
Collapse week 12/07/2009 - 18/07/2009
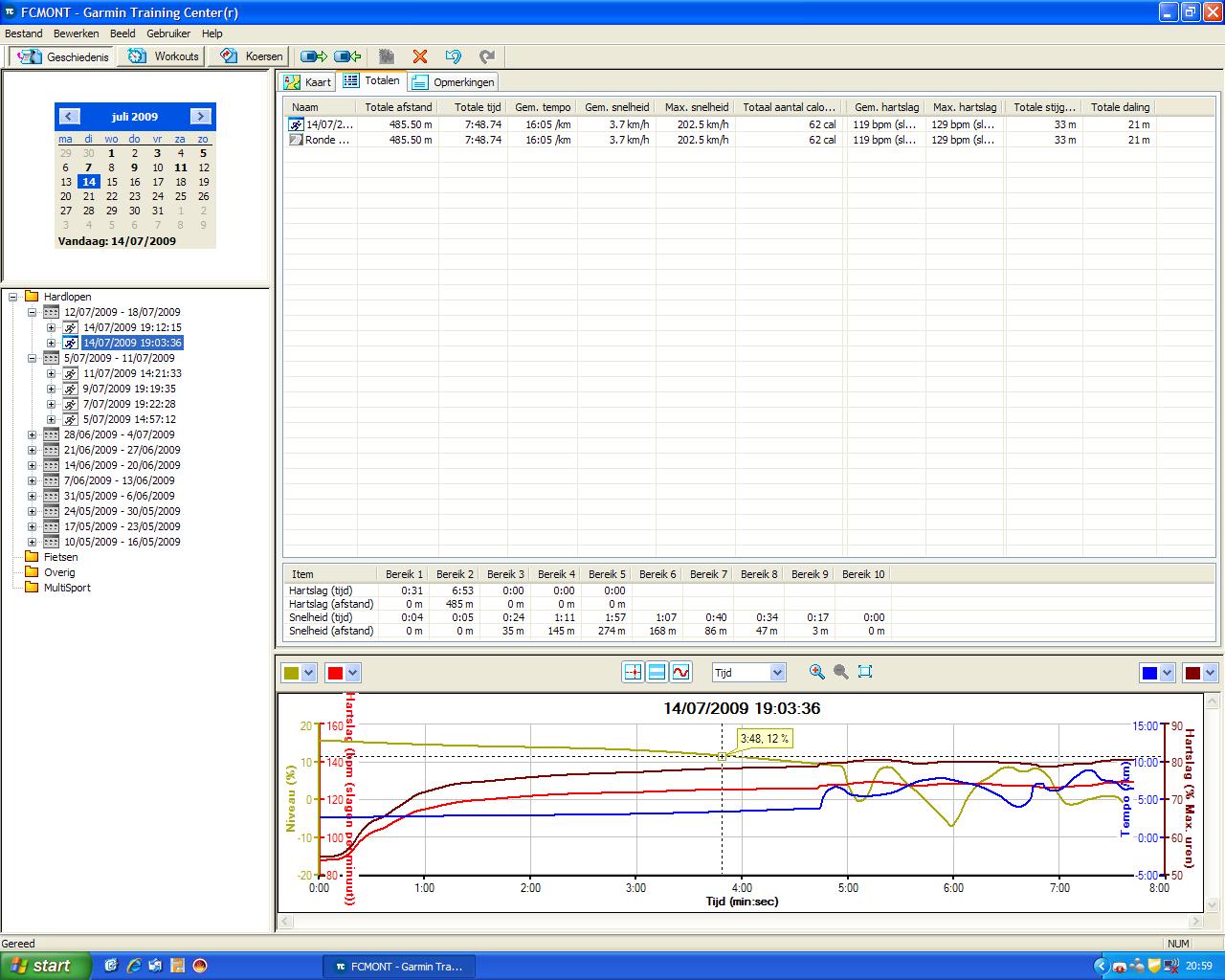[32, 312]
